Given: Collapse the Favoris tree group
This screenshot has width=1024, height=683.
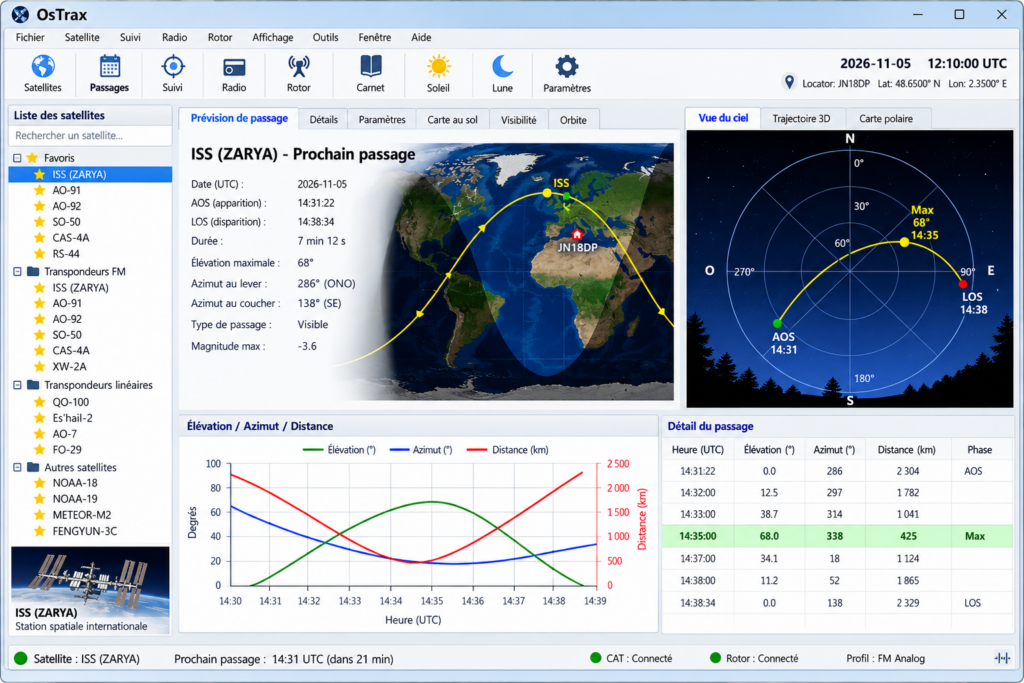Looking at the screenshot, I should (x=17, y=158).
